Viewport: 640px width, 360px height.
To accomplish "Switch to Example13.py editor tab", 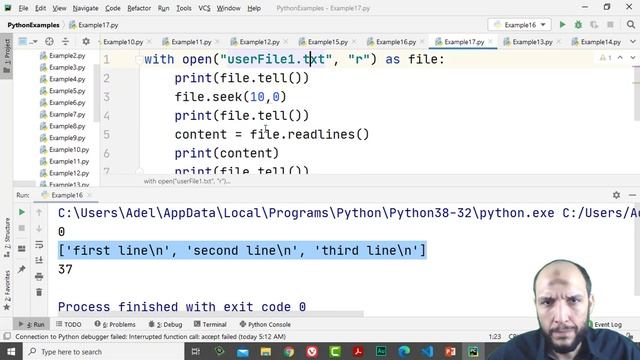I will 531,42.
